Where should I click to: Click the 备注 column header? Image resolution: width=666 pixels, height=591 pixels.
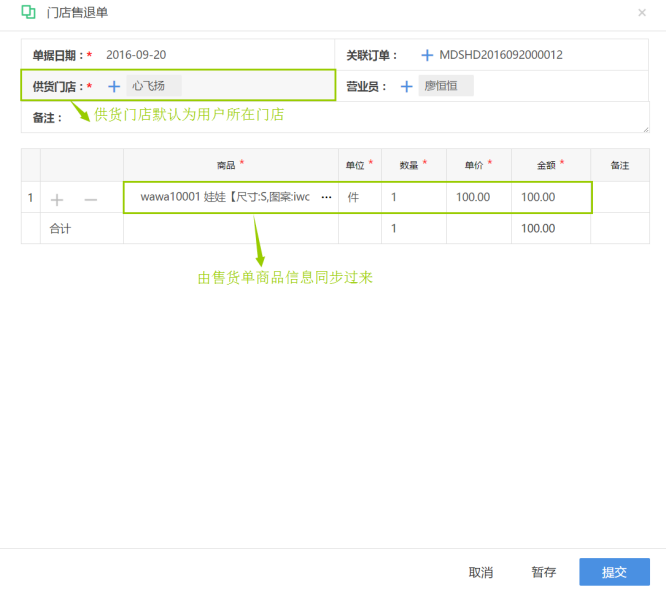coord(620,165)
